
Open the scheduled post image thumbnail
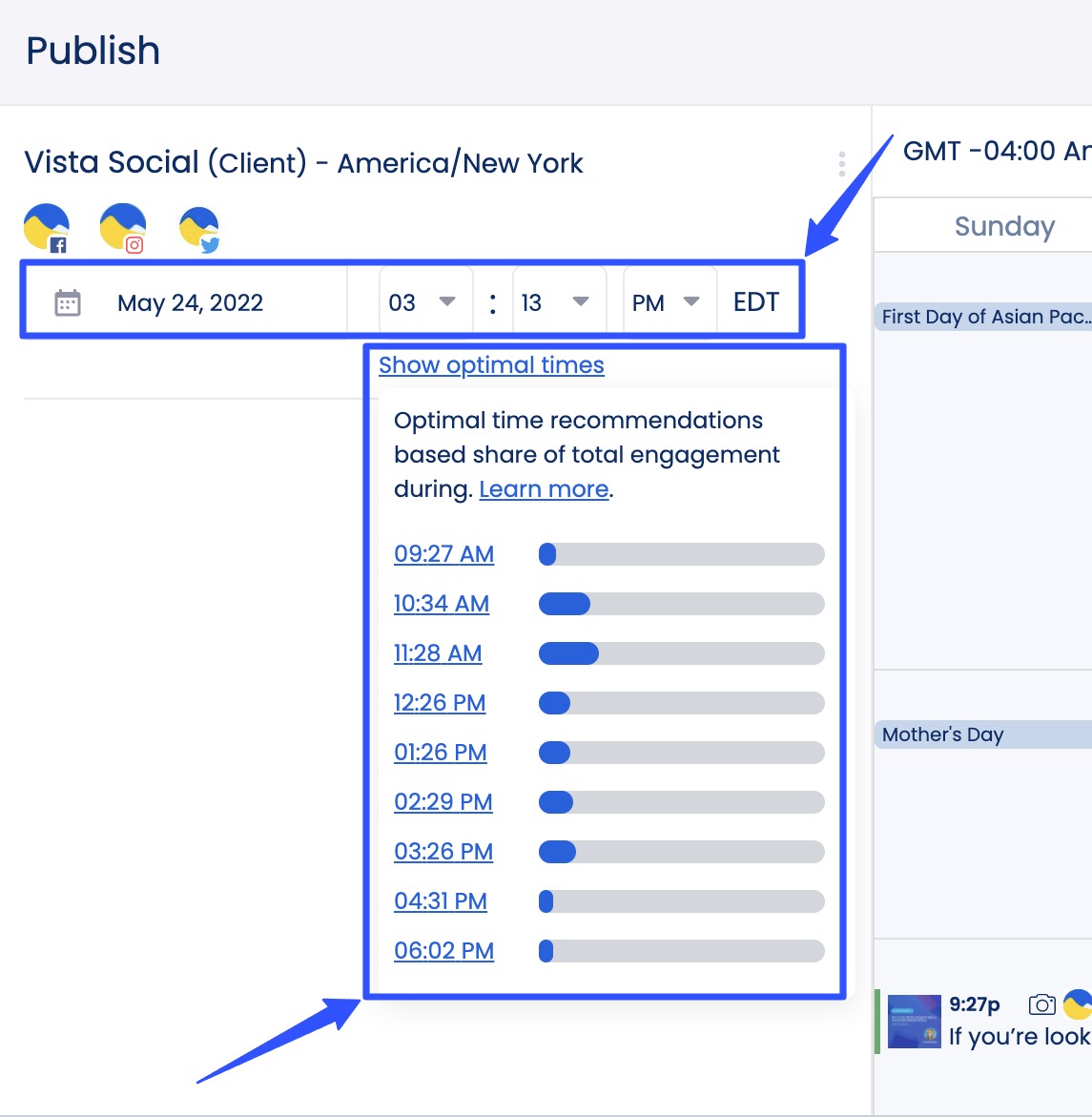pos(914,1022)
